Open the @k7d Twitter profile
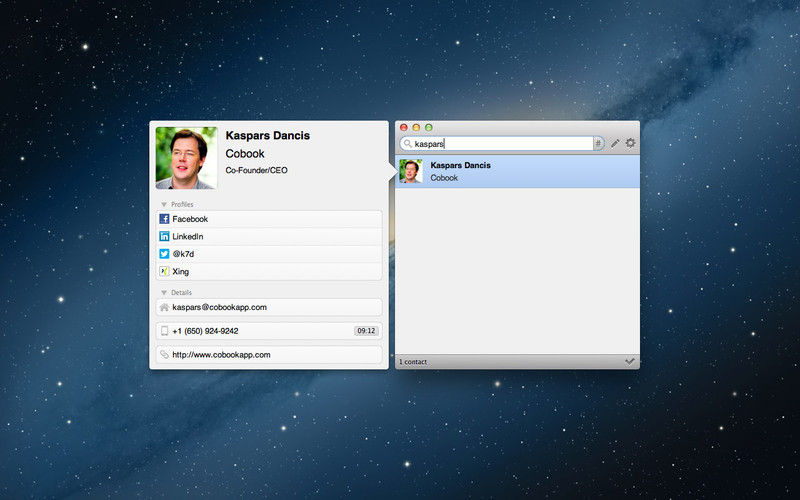This screenshot has height=500, width=800. [x=269, y=254]
